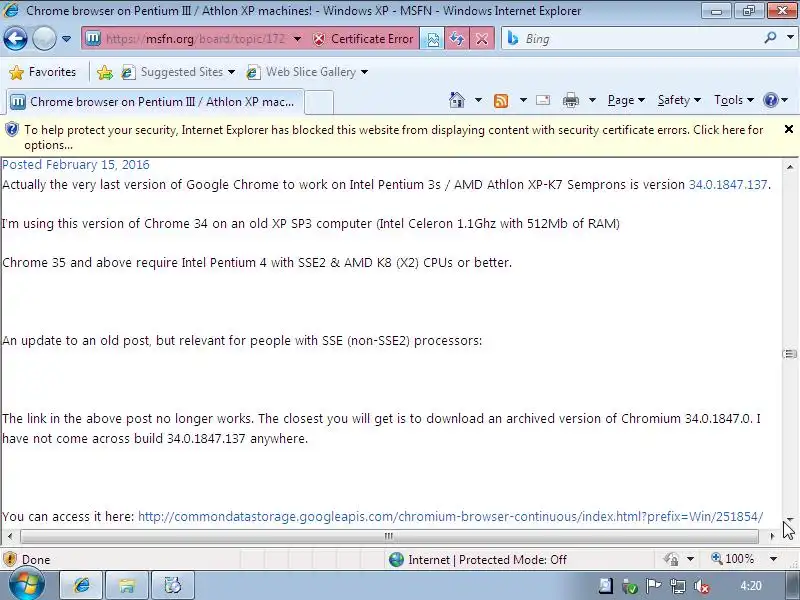Screen dimensions: 800x600
Task: Expand the Print options dropdown arrow
Action: 592,100
